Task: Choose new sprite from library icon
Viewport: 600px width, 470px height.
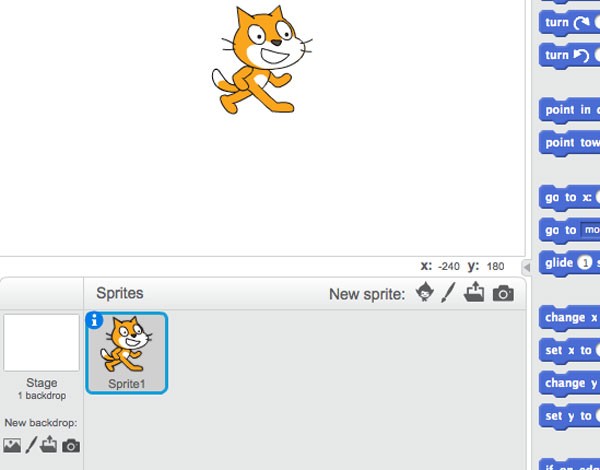Action: 425,292
